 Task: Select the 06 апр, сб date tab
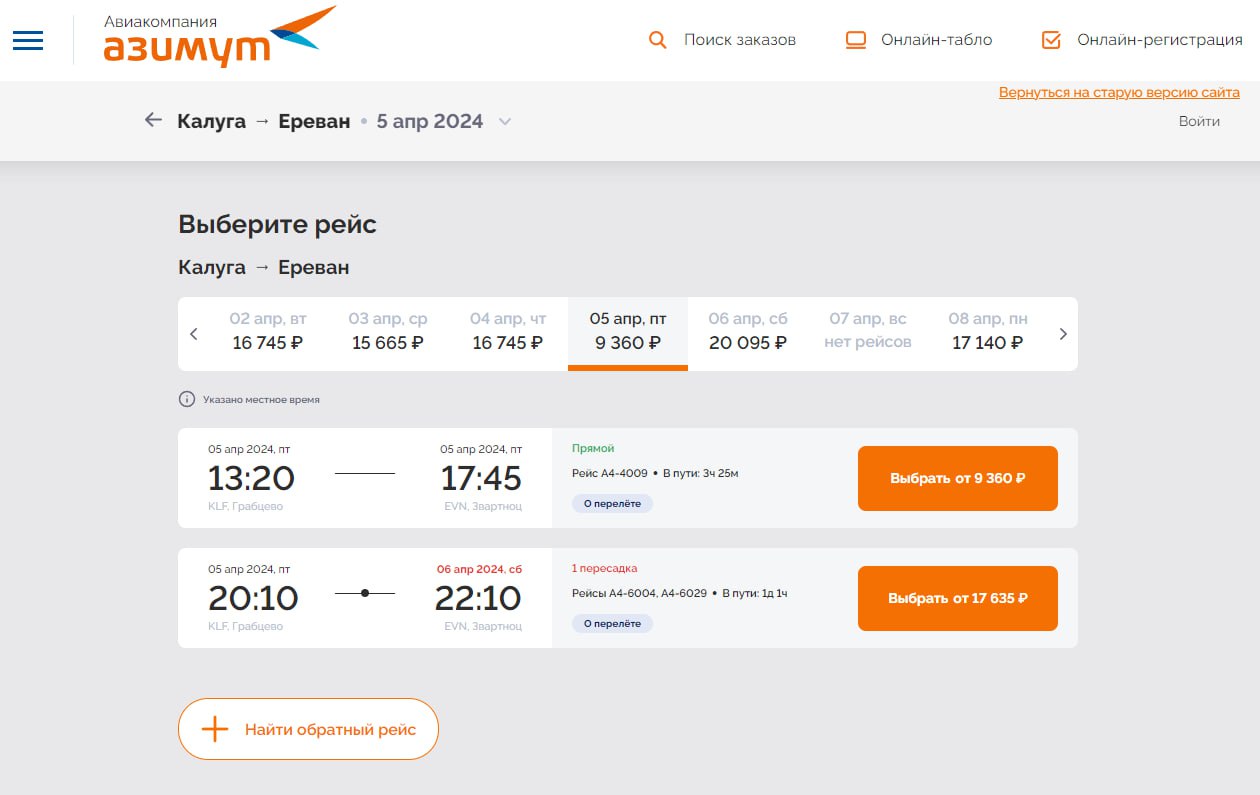click(x=748, y=332)
